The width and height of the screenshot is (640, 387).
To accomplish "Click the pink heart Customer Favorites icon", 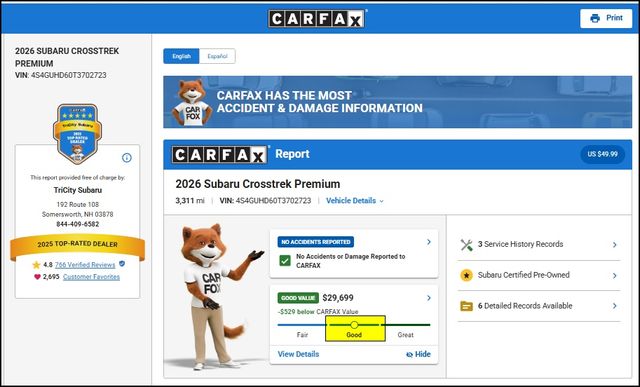I will (37, 277).
